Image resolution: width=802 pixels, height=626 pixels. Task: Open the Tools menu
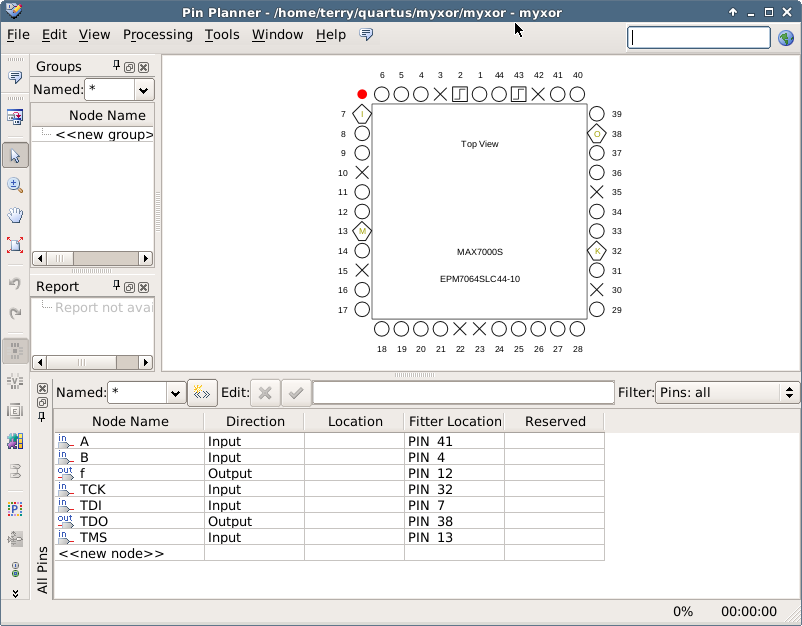(222, 35)
